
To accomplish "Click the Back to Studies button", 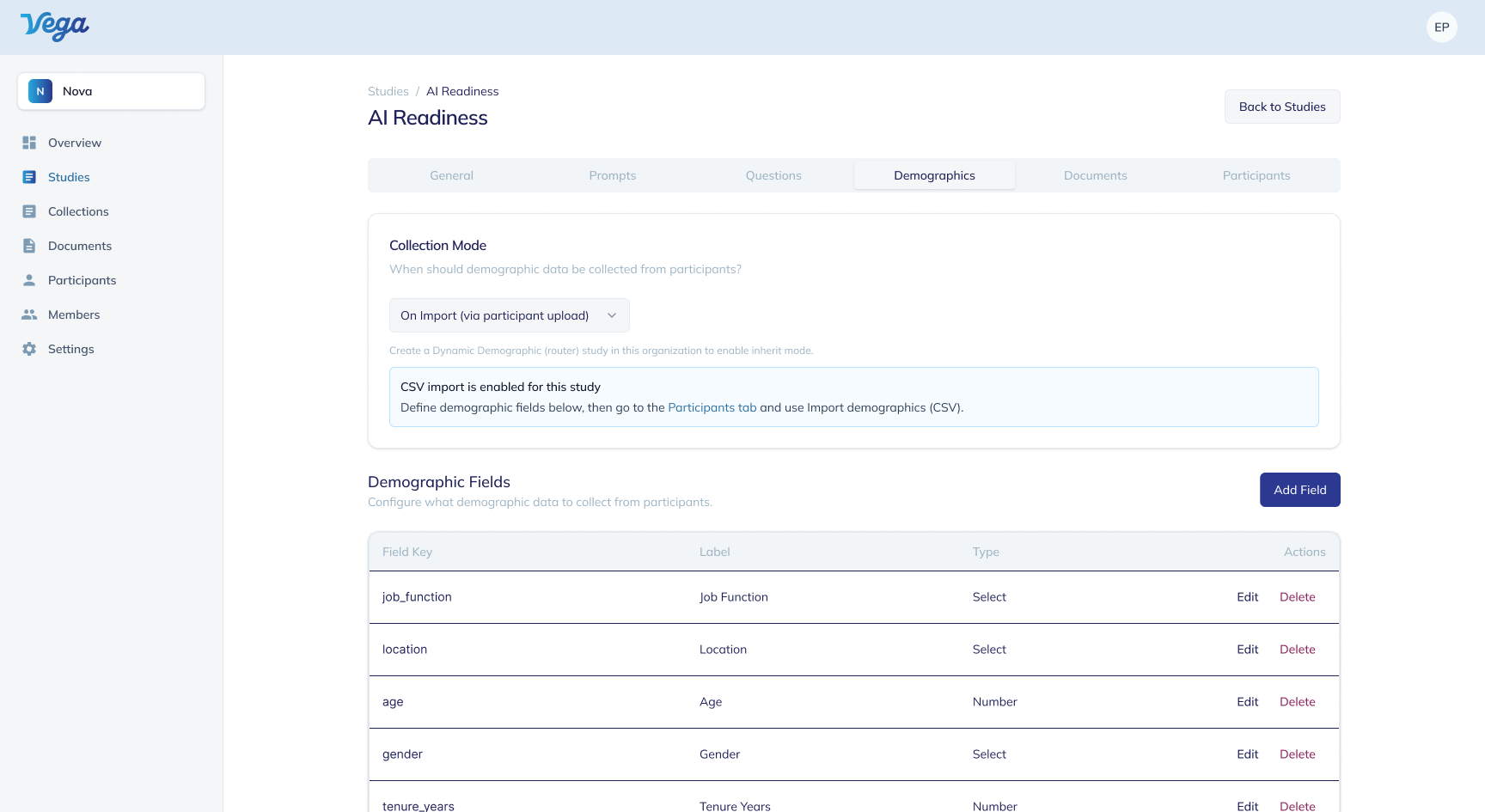I will point(1282,107).
